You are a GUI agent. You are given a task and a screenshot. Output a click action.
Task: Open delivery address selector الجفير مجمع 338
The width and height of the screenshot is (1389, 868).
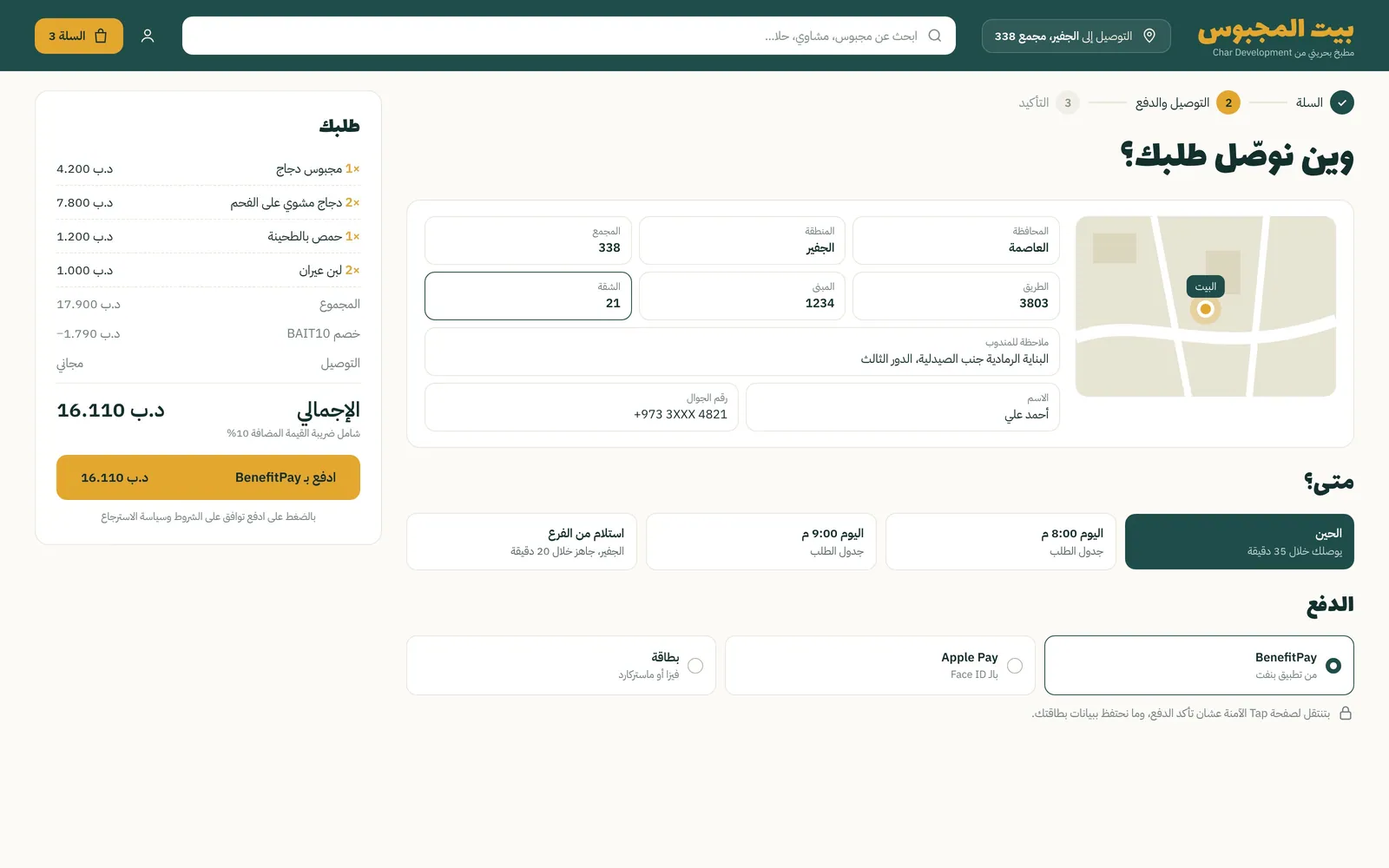(x=1076, y=36)
